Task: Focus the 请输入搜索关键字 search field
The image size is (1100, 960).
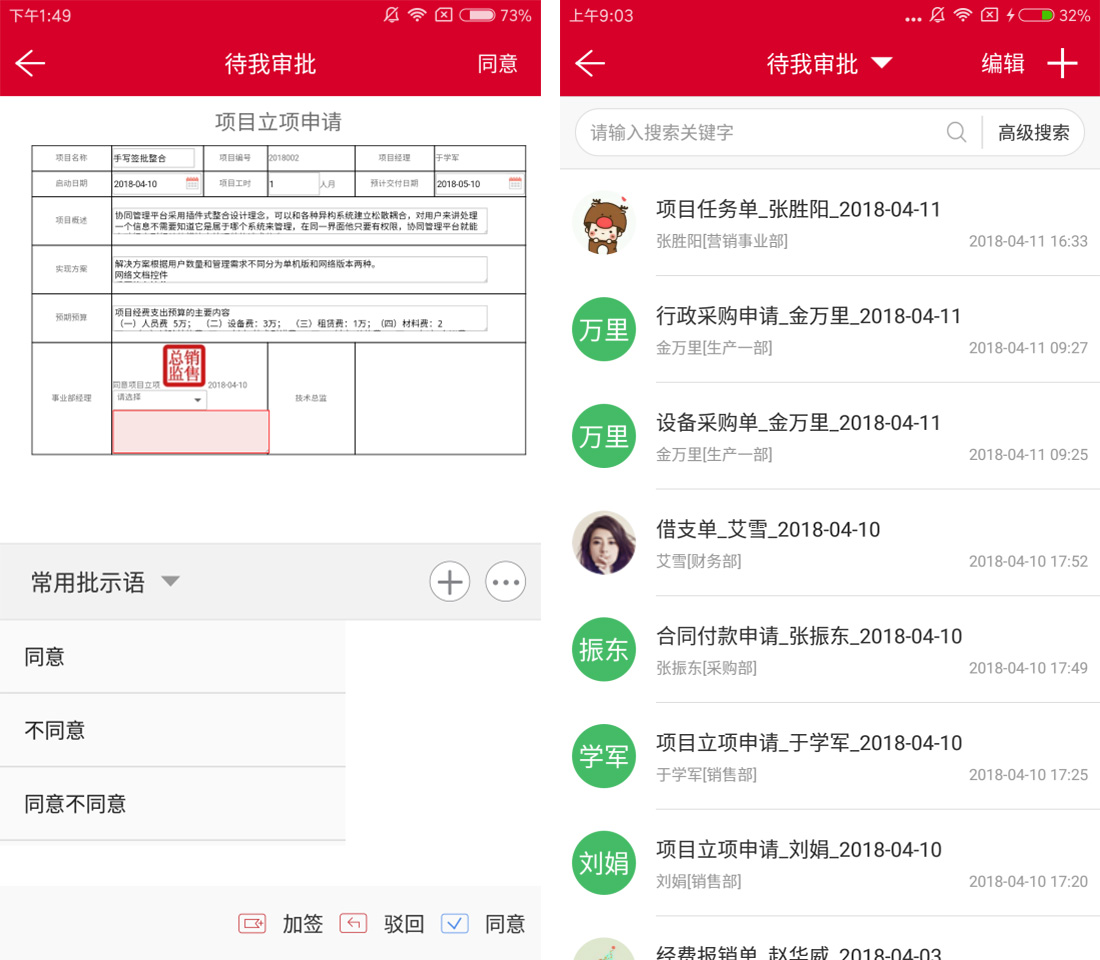Action: click(x=760, y=132)
